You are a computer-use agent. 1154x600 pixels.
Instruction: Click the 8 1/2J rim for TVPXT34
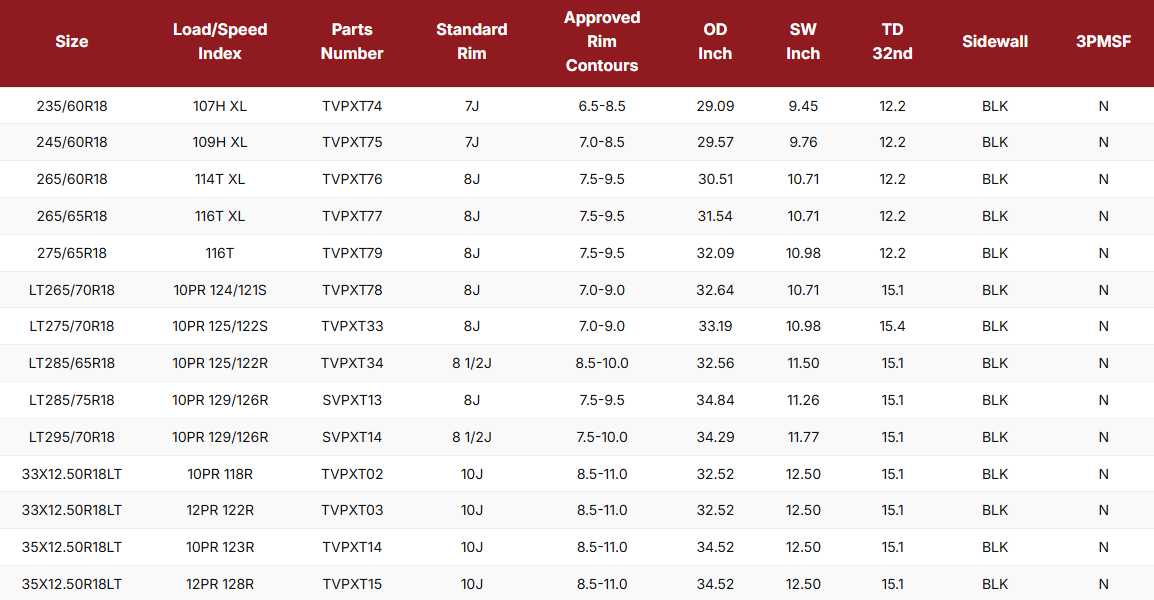click(x=472, y=363)
